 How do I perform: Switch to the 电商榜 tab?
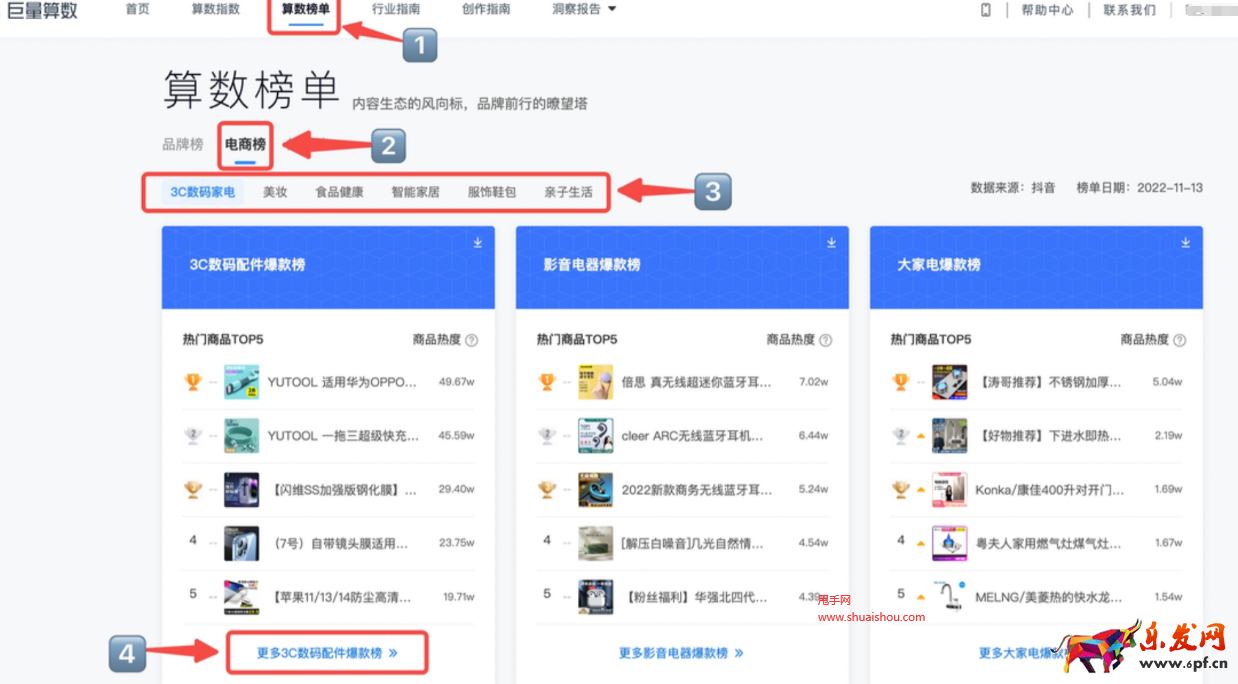[245, 145]
